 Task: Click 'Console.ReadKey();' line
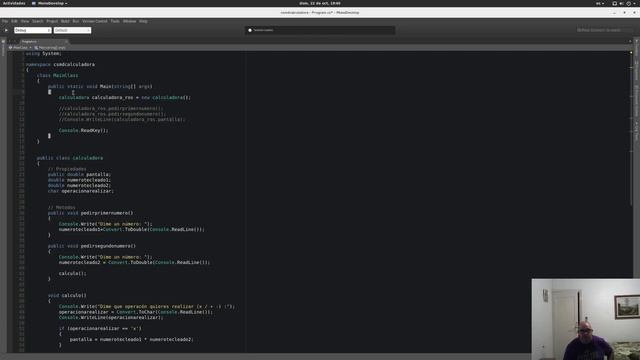coord(83,131)
